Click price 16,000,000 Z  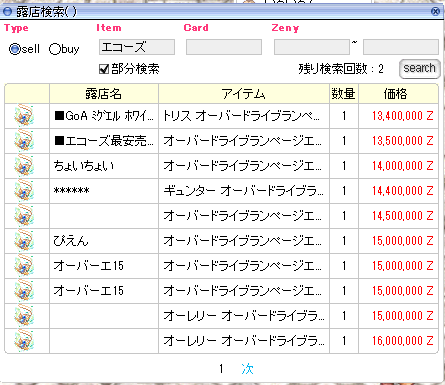click(x=403, y=341)
